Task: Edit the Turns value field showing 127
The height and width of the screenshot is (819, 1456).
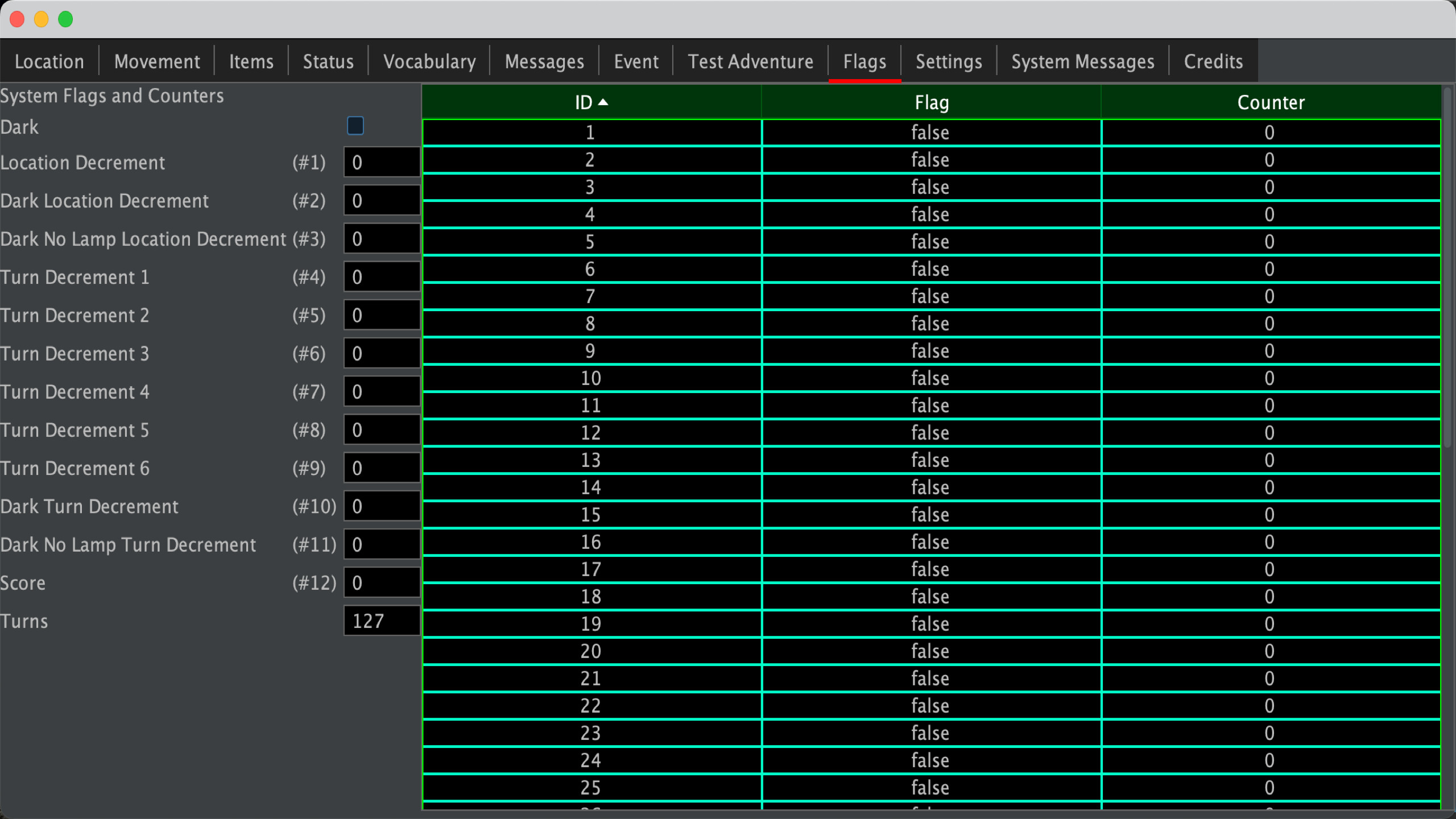Action: click(381, 621)
